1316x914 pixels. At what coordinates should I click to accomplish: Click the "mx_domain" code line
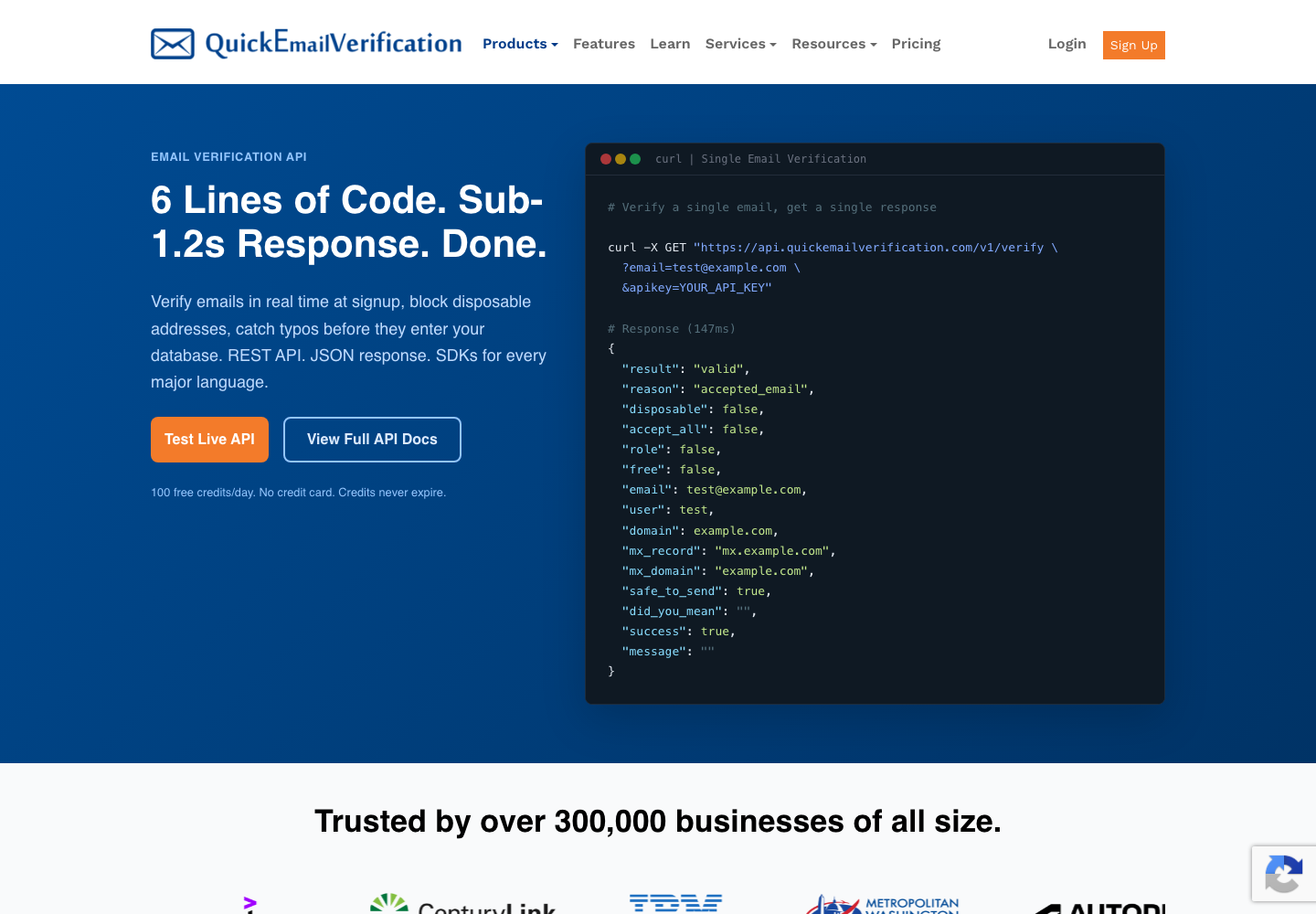tap(717, 571)
